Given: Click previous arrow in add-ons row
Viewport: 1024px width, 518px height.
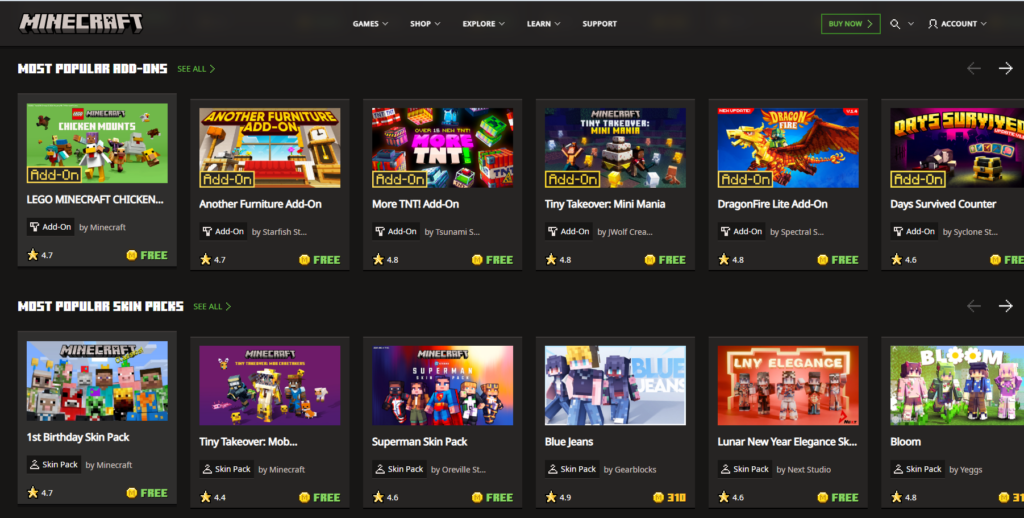Looking at the screenshot, I should pyautogui.click(x=974, y=68).
